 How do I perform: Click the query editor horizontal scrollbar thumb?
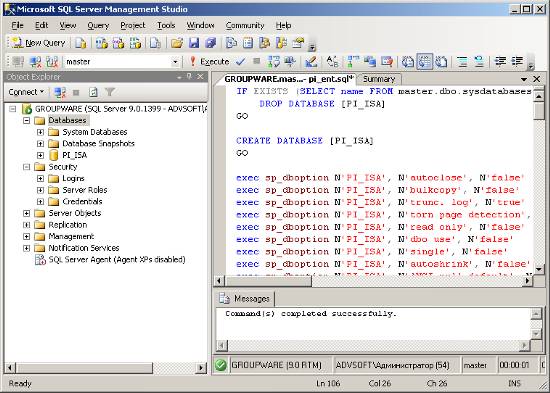[x=268, y=281]
